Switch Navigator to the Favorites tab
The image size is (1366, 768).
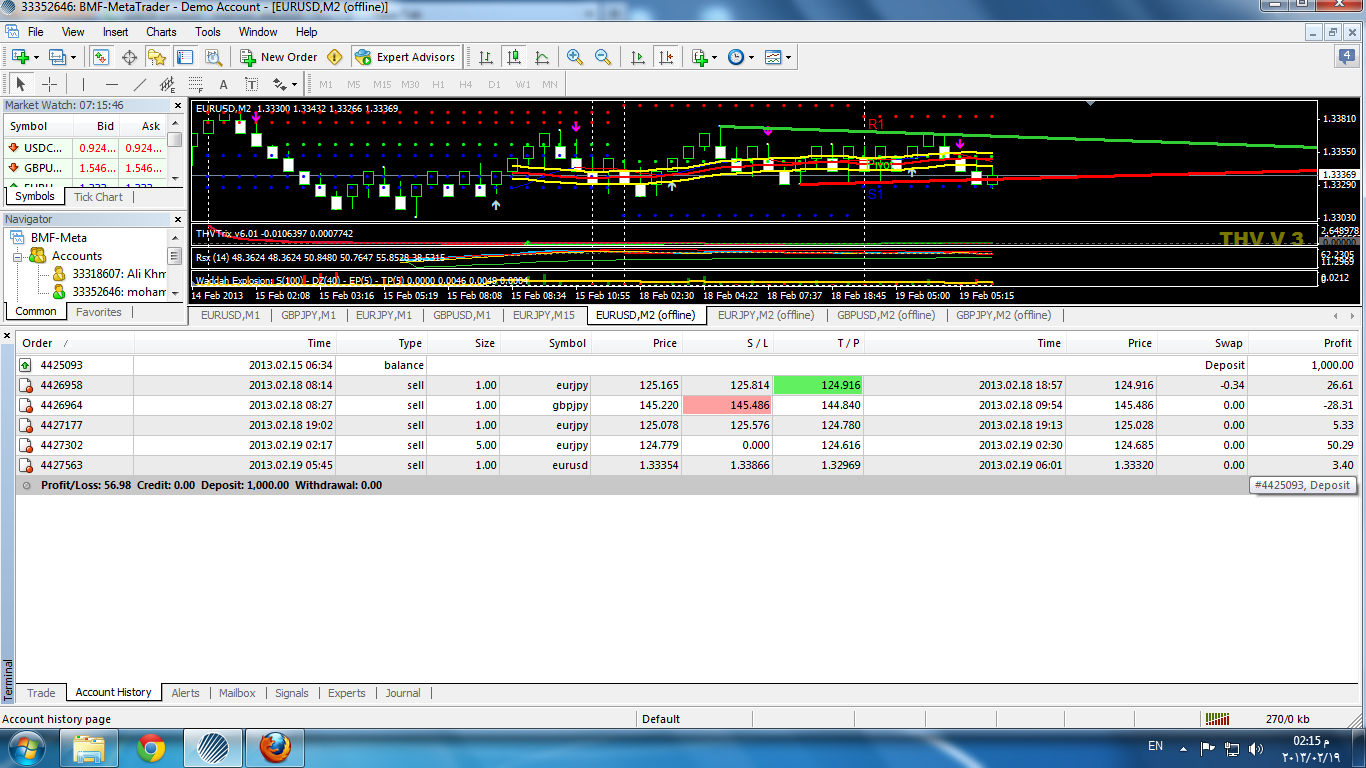click(99, 312)
